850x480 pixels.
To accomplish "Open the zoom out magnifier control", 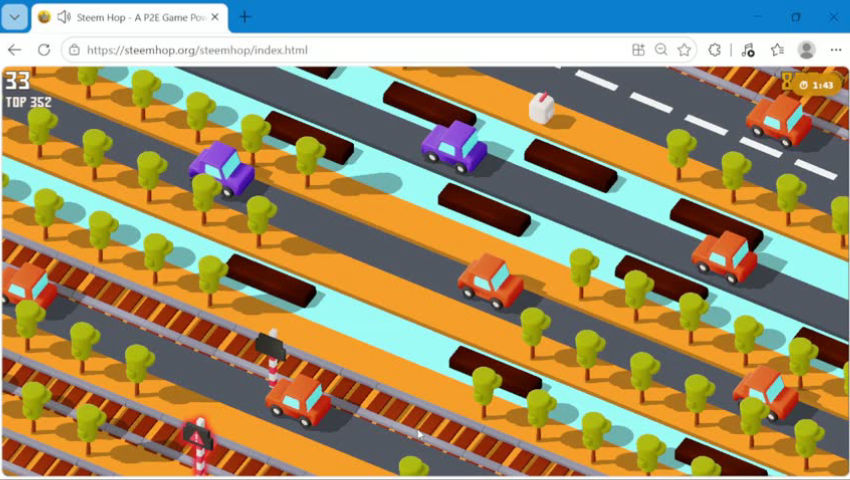I will [x=661, y=50].
